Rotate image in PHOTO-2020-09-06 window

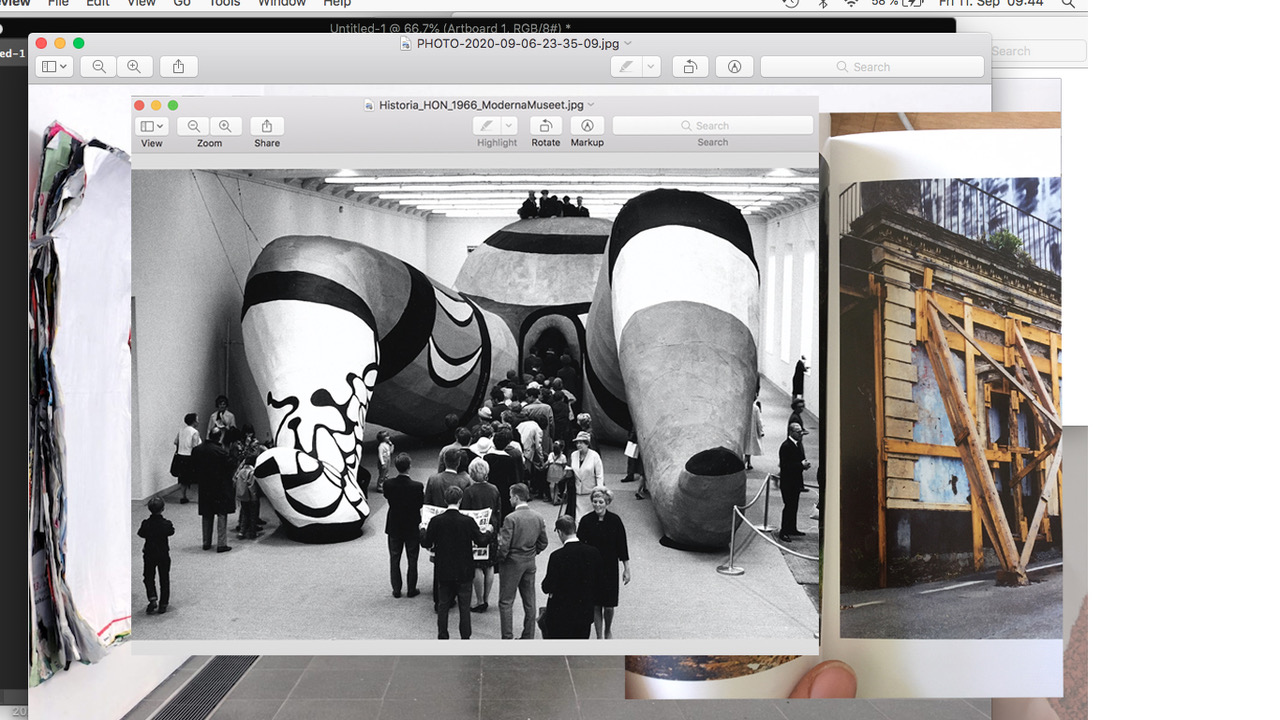tap(690, 66)
